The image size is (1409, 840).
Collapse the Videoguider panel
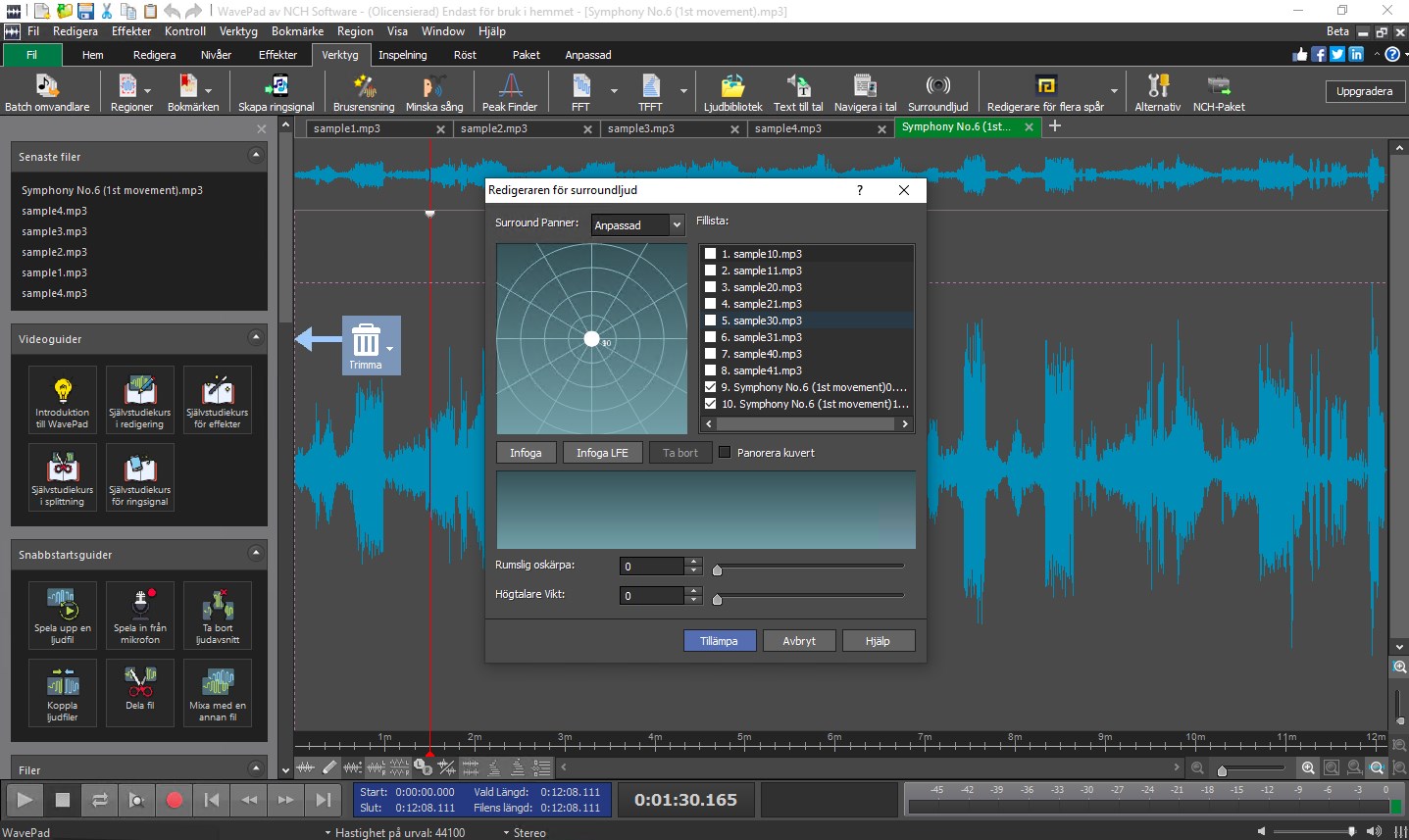tap(256, 339)
